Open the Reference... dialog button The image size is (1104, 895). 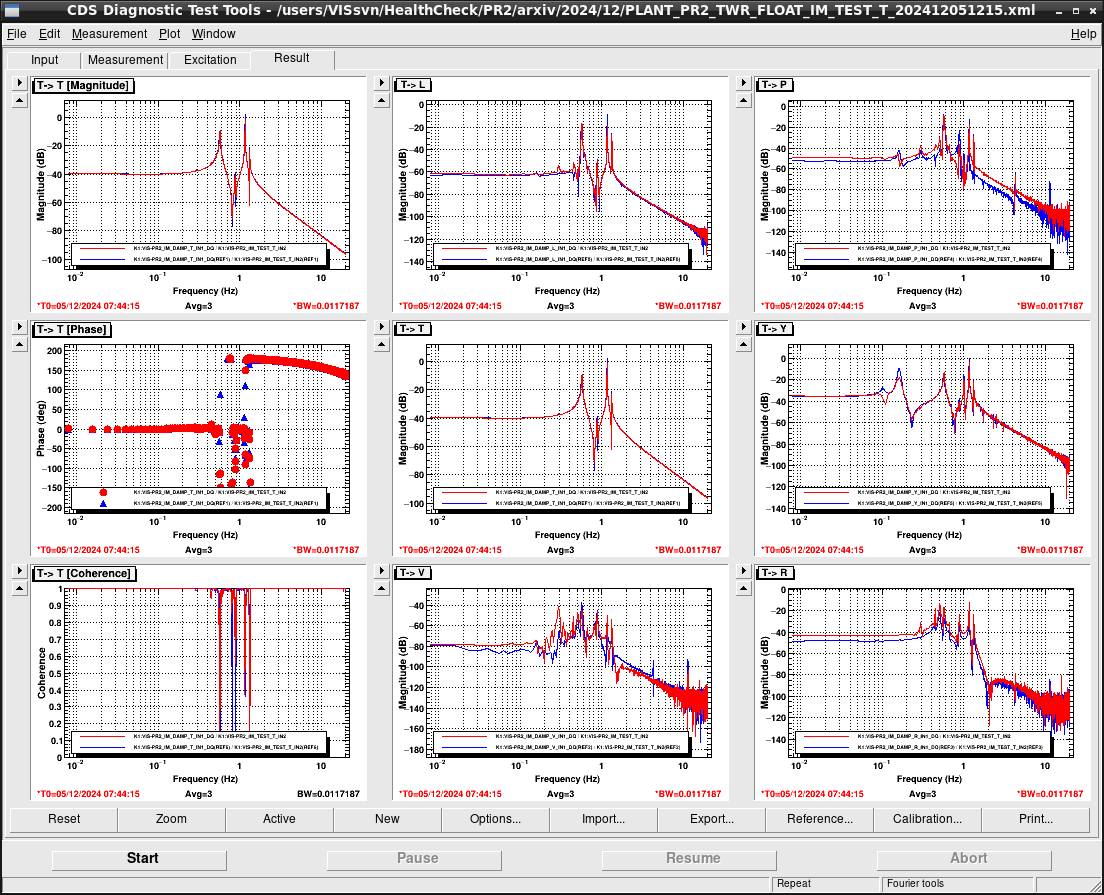(820, 819)
